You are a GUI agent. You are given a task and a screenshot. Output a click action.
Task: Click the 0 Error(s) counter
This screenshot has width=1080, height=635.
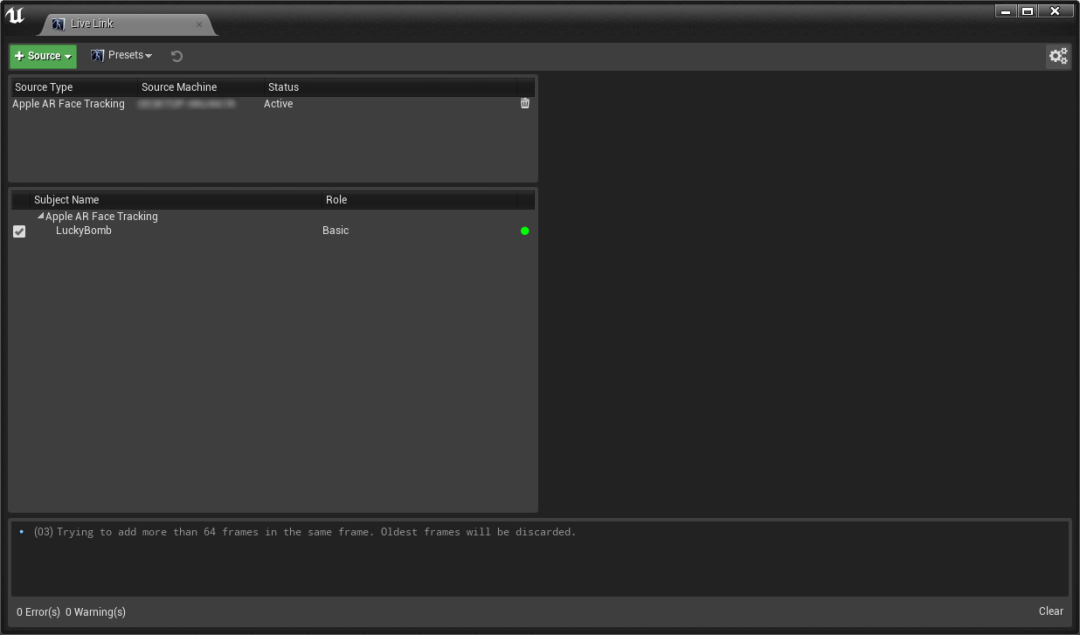(38, 612)
